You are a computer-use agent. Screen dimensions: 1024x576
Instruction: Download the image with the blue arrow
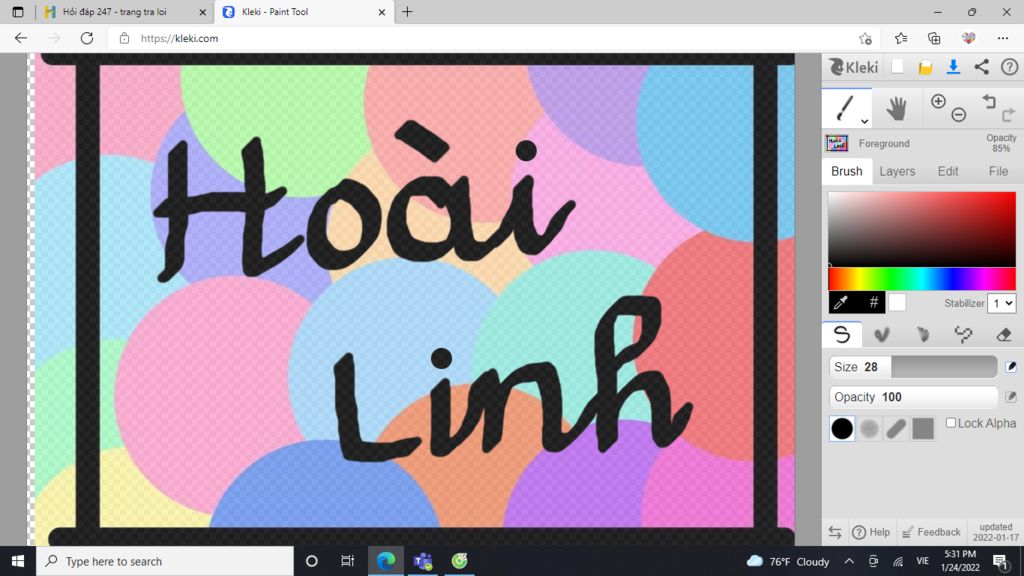pyautogui.click(x=953, y=67)
